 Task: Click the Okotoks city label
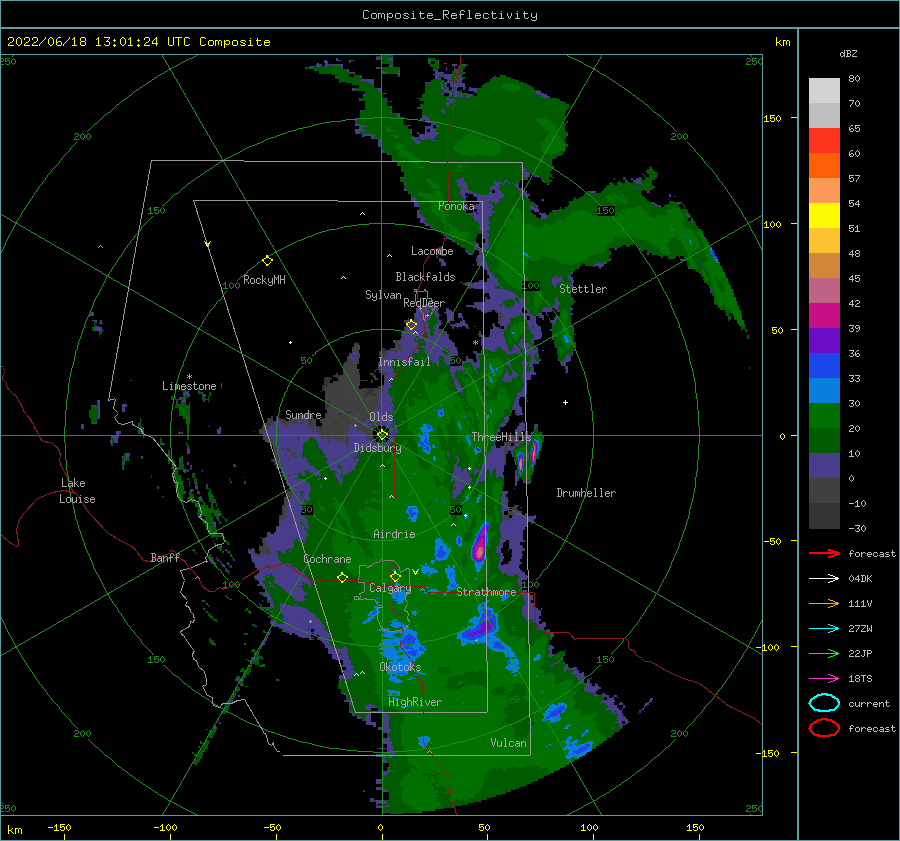pos(400,667)
